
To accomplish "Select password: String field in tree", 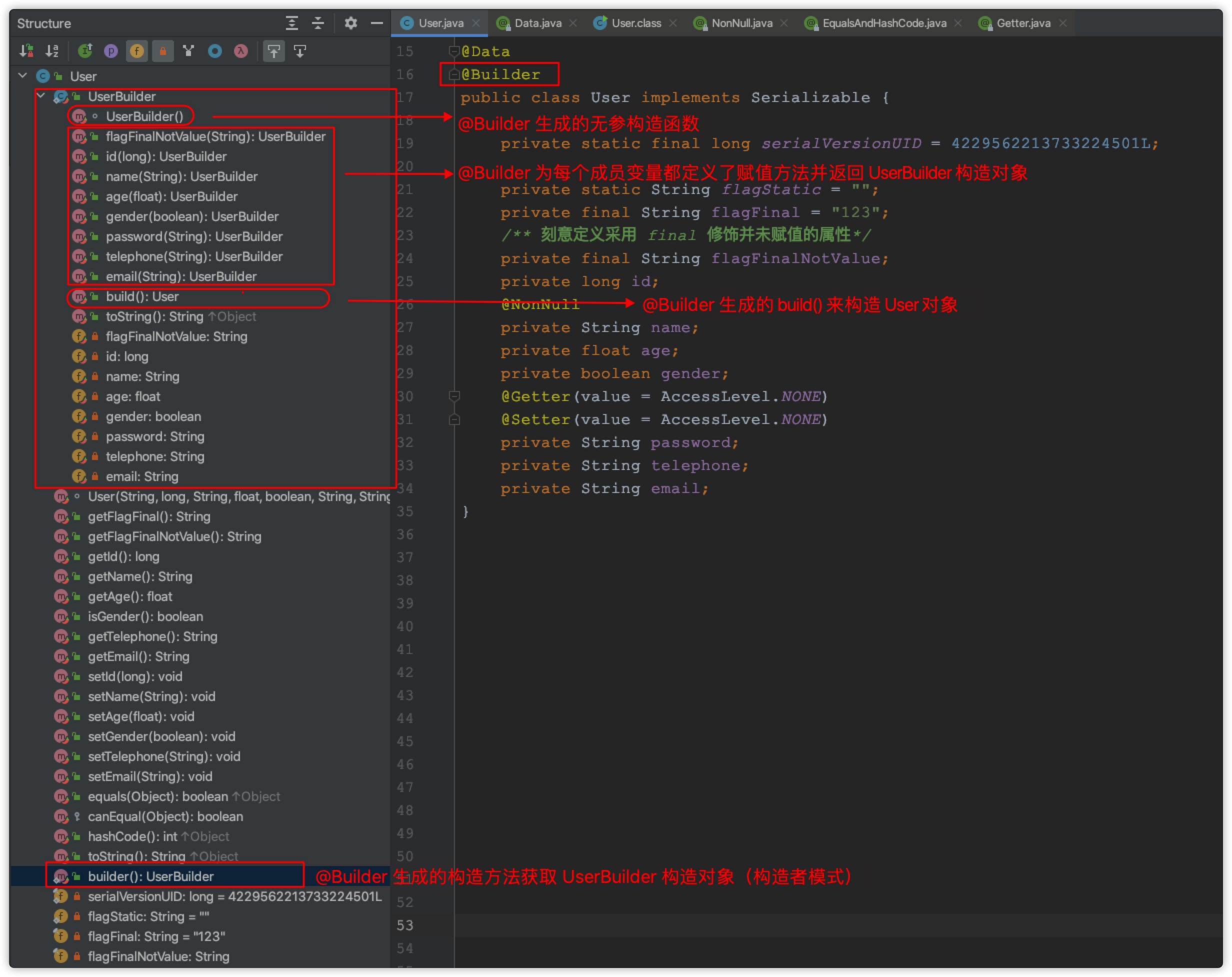I will tap(155, 436).
